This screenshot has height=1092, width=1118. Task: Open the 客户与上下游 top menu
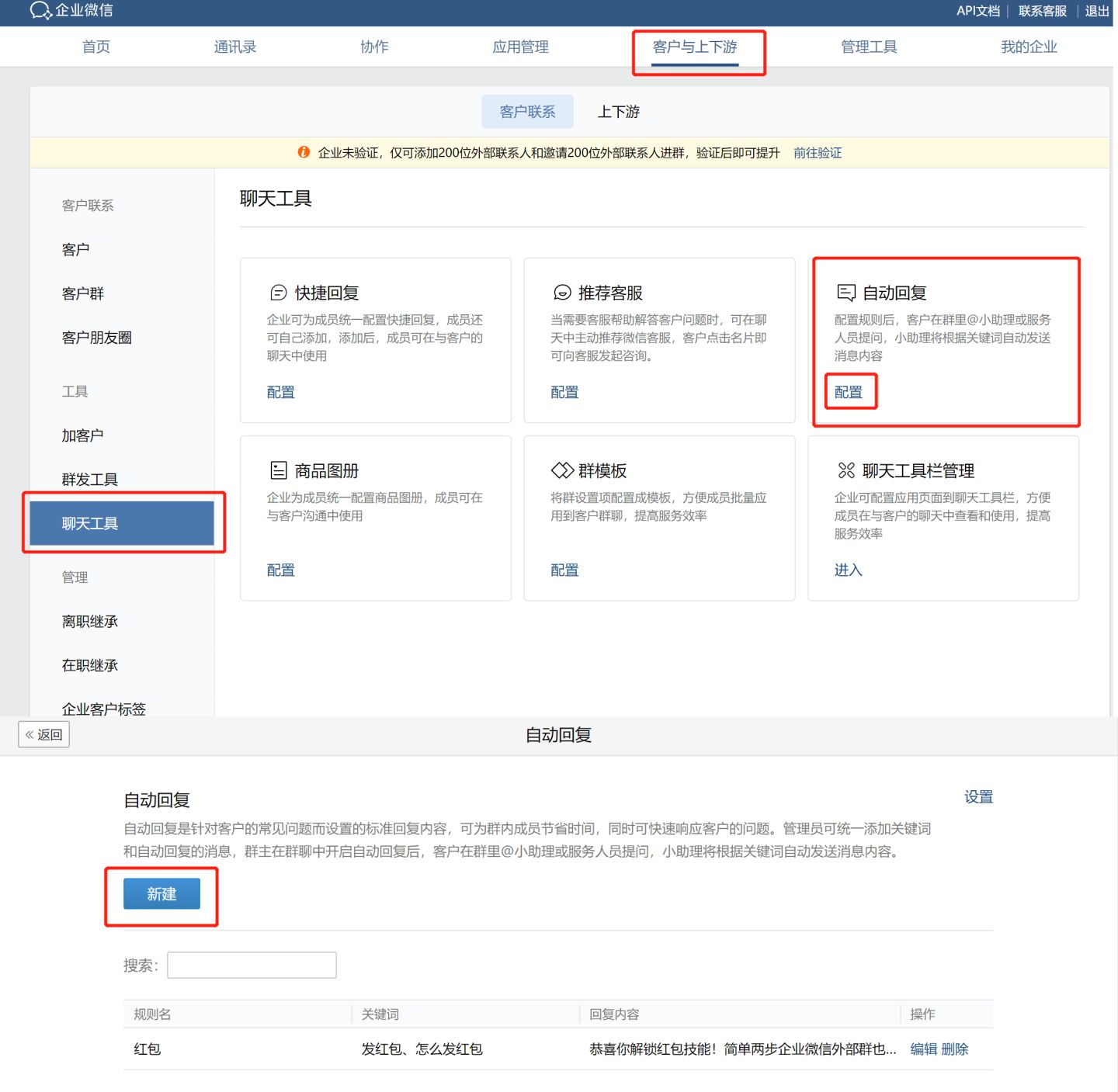click(694, 47)
